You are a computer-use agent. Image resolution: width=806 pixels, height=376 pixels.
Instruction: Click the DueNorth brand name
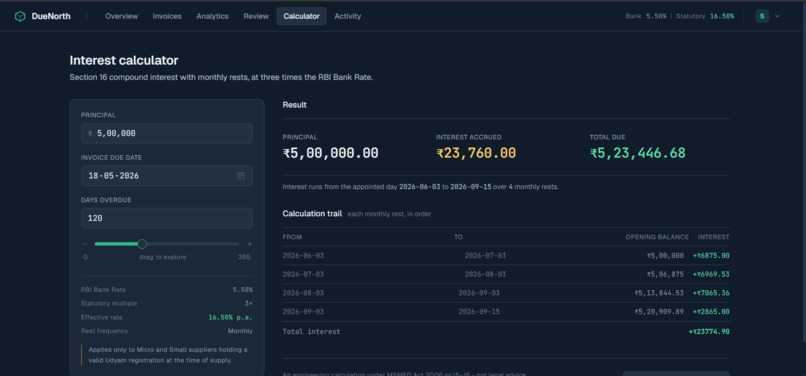pos(51,16)
